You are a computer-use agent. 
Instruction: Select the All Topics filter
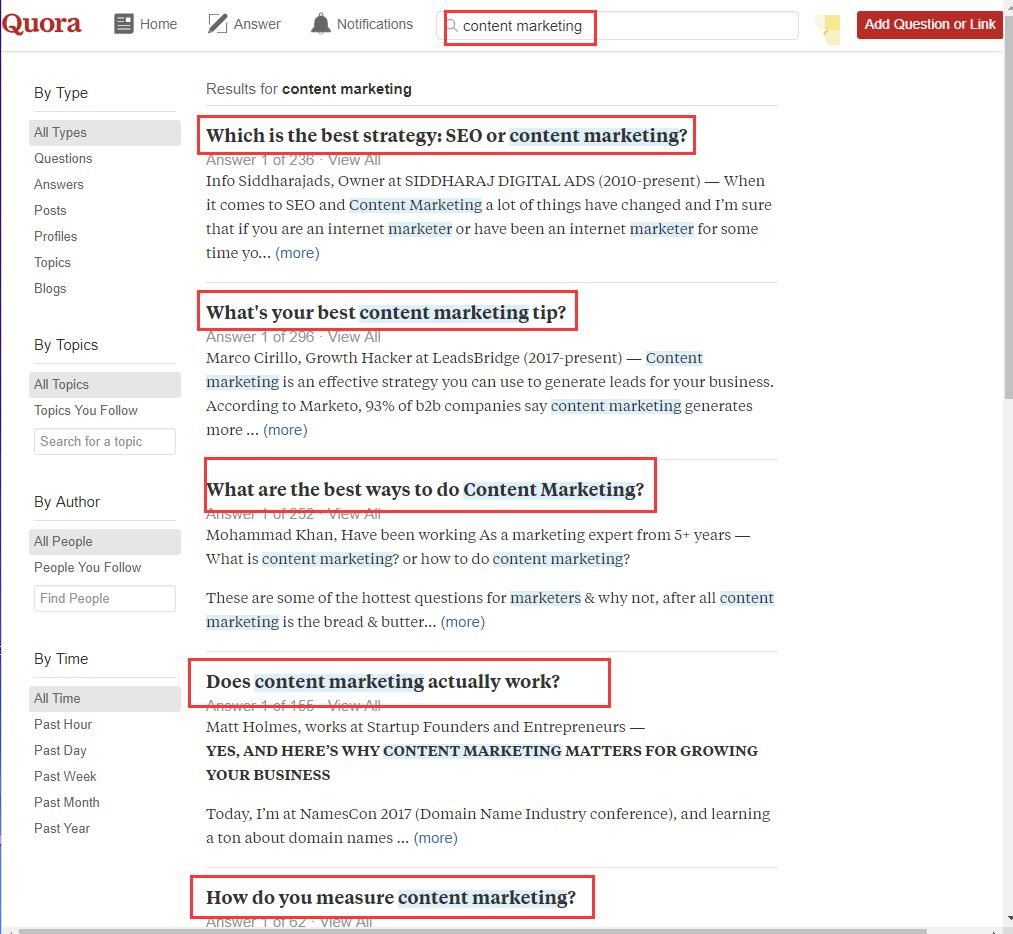point(105,384)
